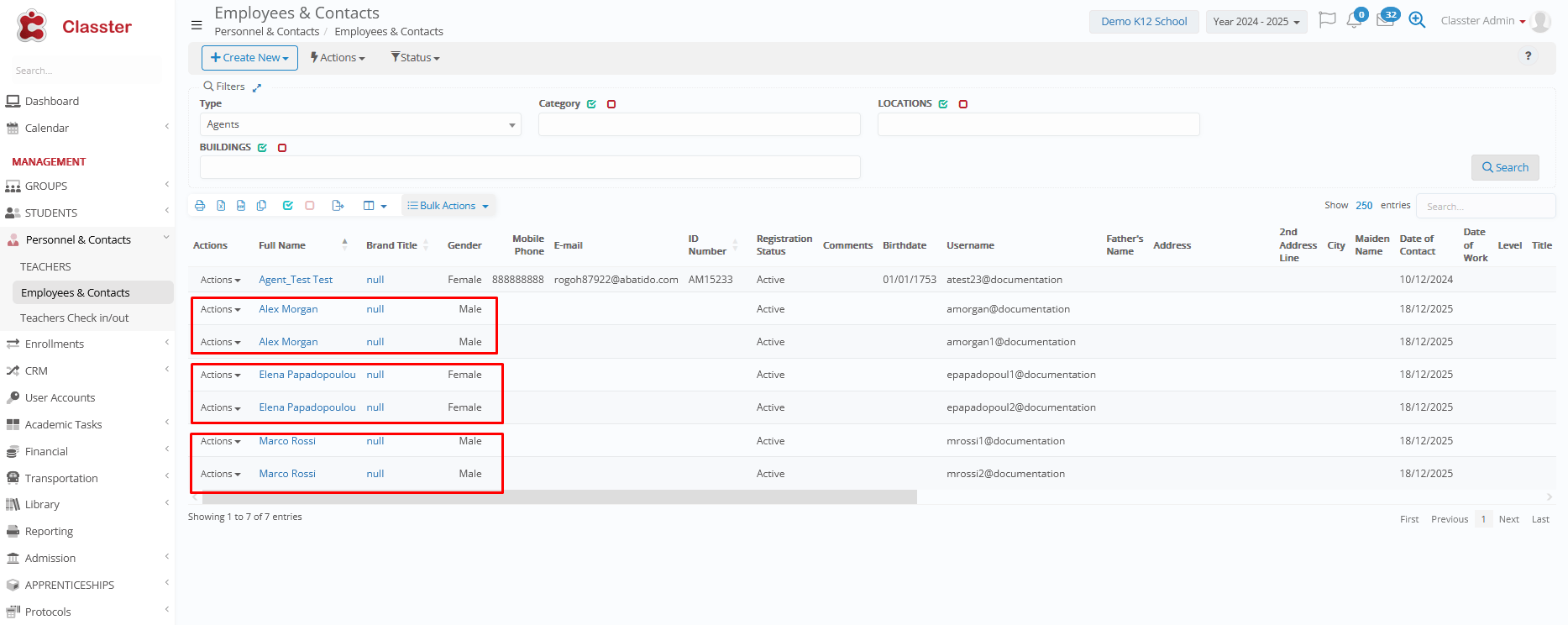
Task: Open the messages envelope icon
Action: click(1385, 20)
